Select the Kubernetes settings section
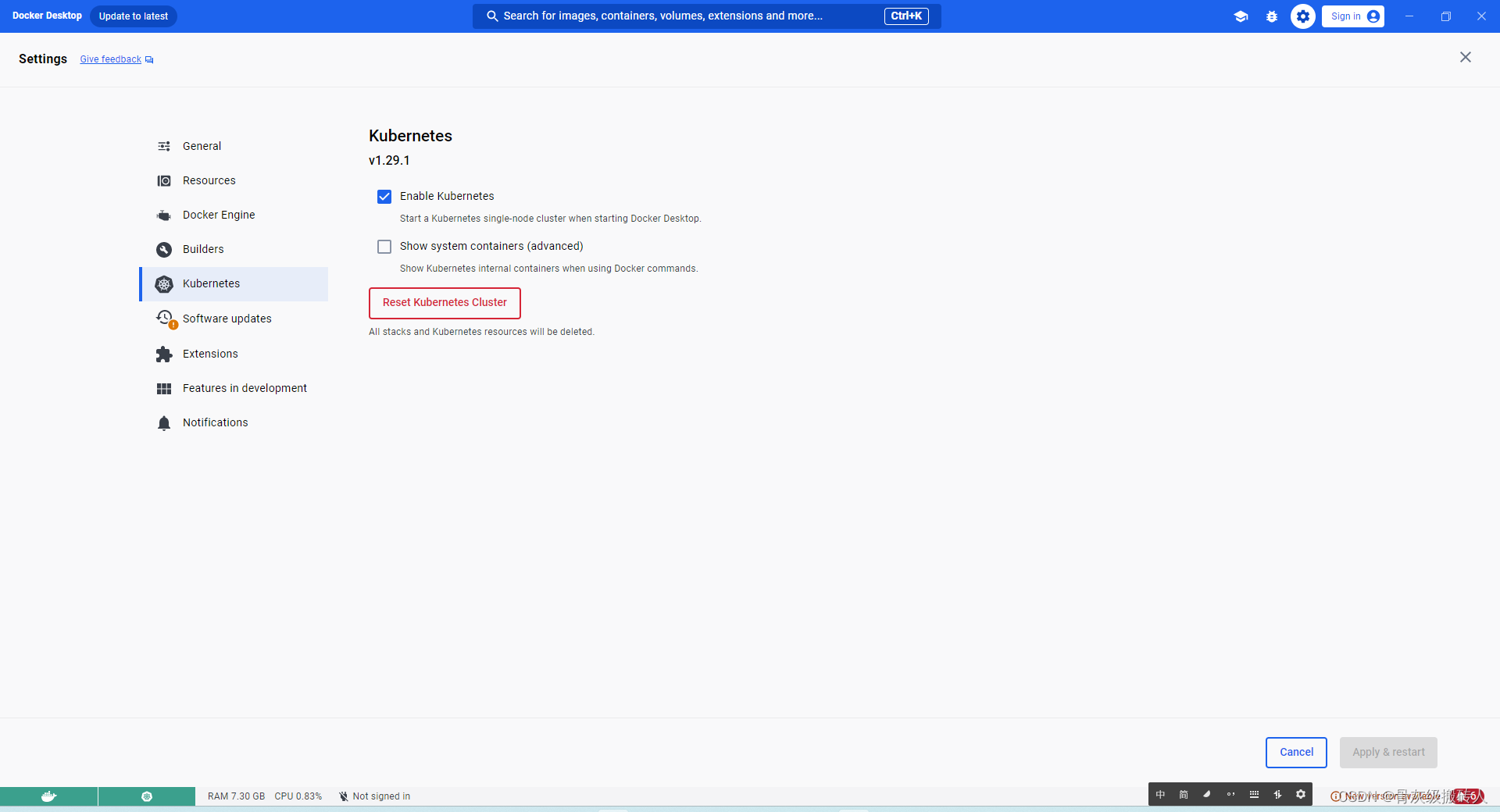Screen dimensions: 1500x812 click(x=234, y=284)
